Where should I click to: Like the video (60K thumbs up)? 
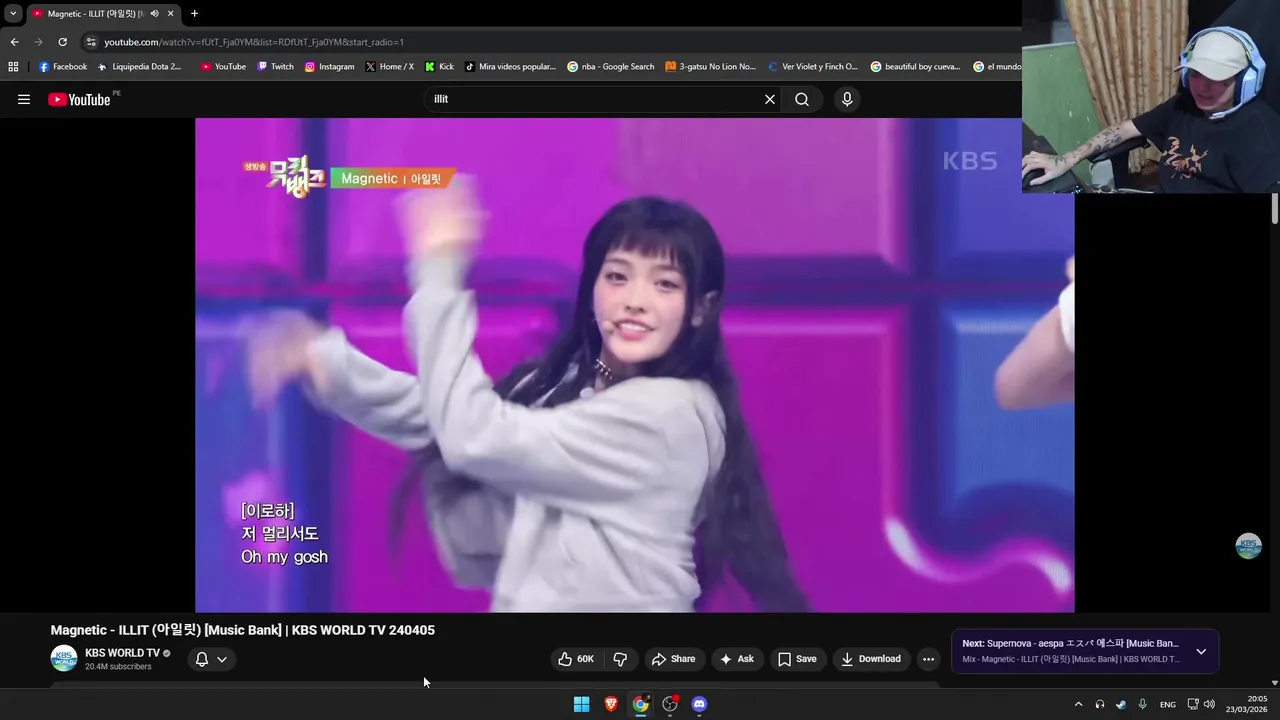576,659
